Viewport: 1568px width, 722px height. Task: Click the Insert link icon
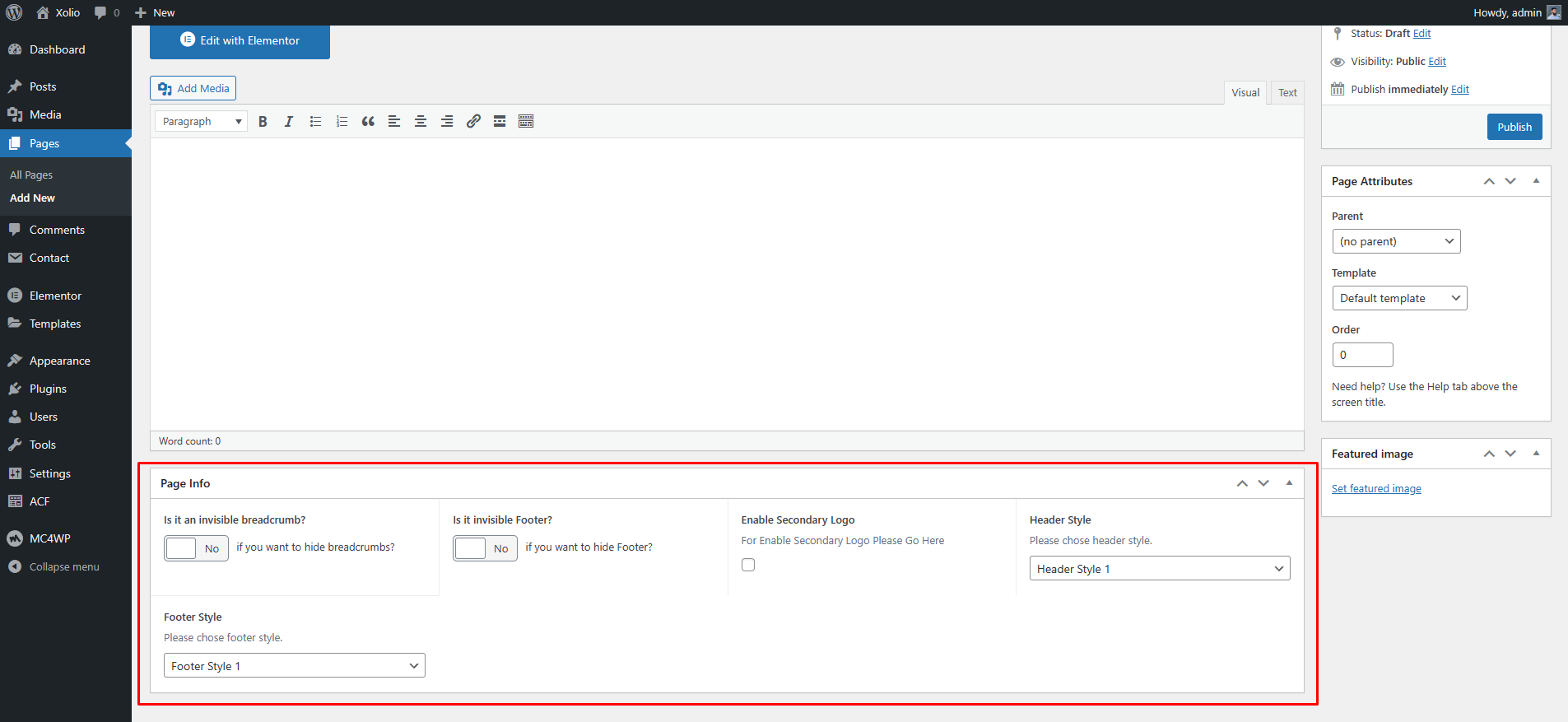pyautogui.click(x=473, y=122)
